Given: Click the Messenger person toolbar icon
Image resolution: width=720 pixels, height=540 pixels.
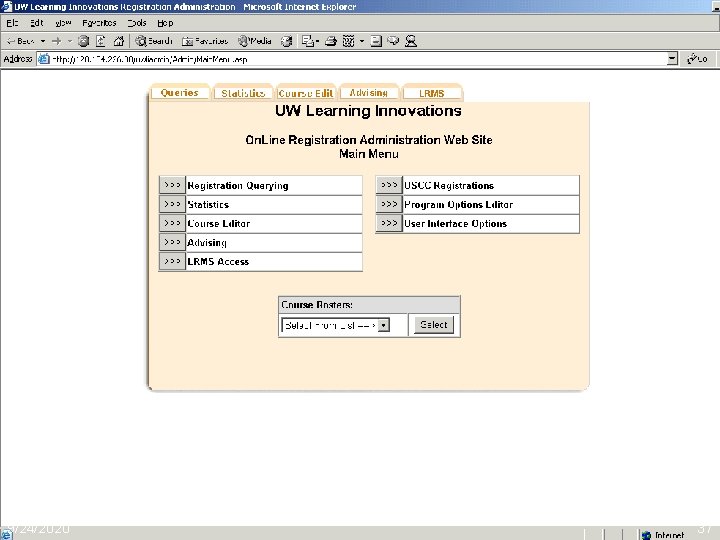Looking at the screenshot, I should (x=411, y=41).
